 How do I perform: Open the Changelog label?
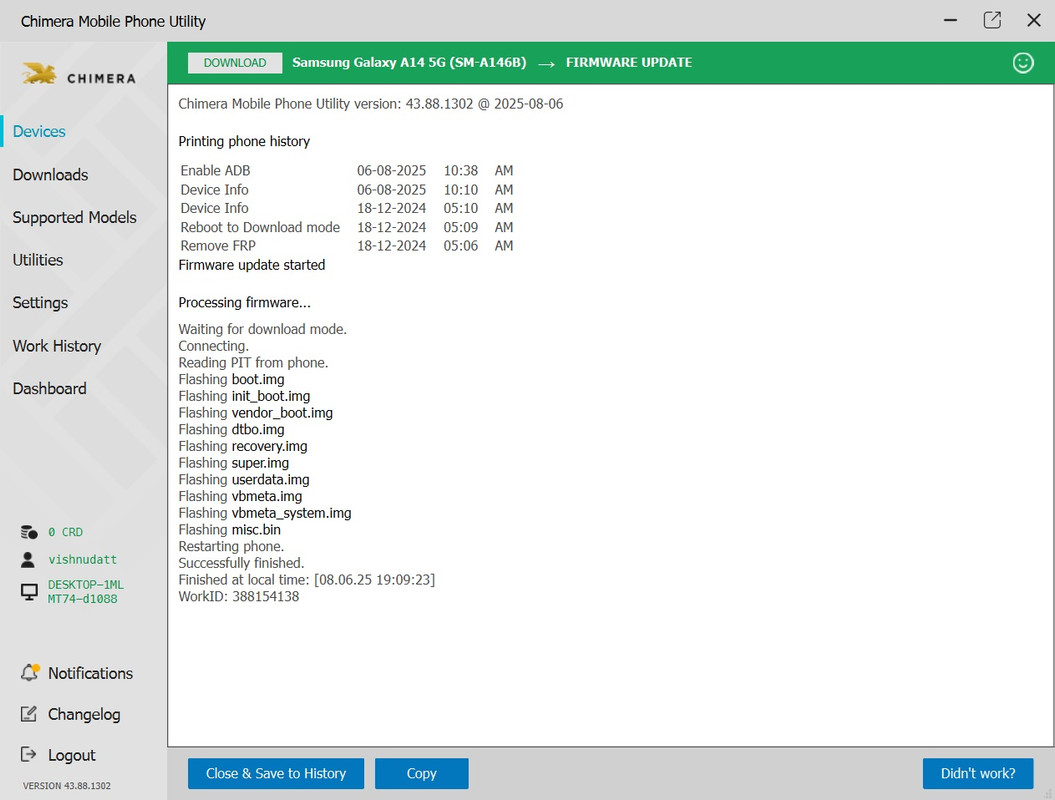84,714
